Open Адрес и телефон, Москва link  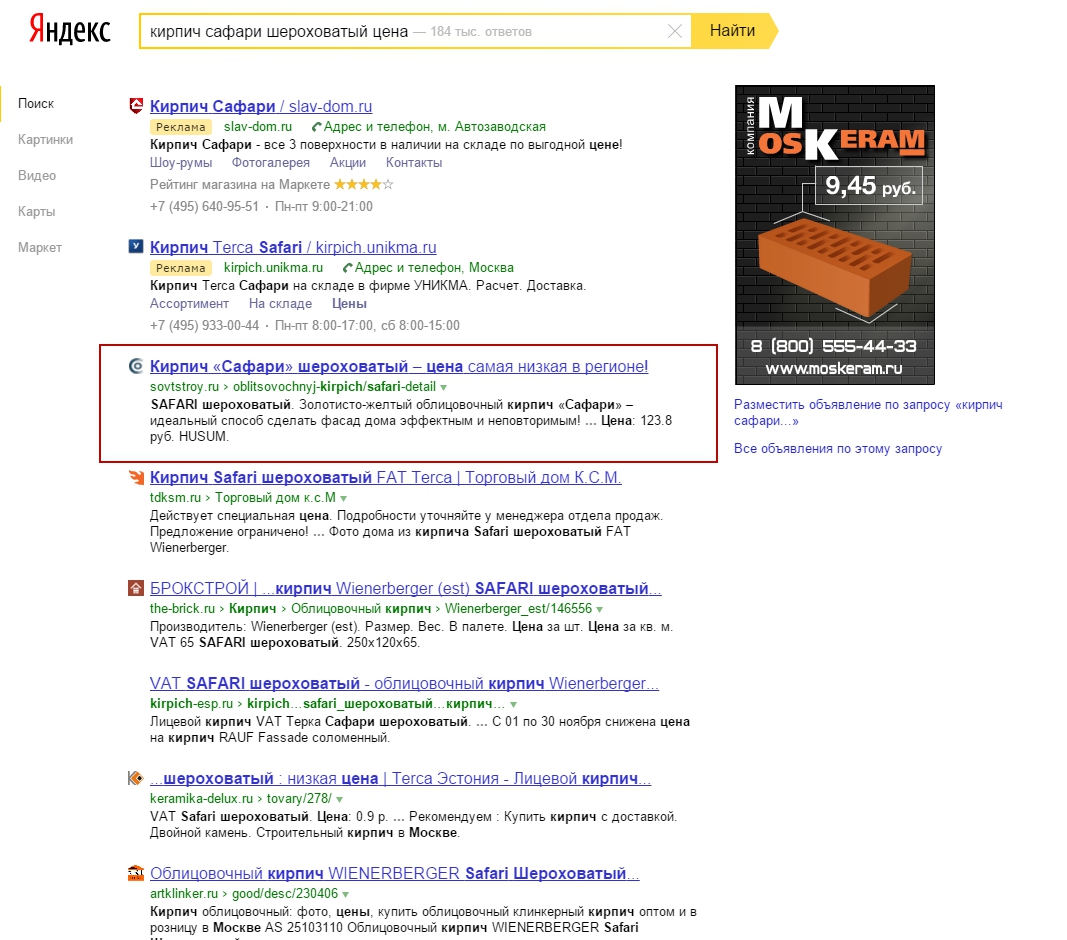tap(428, 268)
